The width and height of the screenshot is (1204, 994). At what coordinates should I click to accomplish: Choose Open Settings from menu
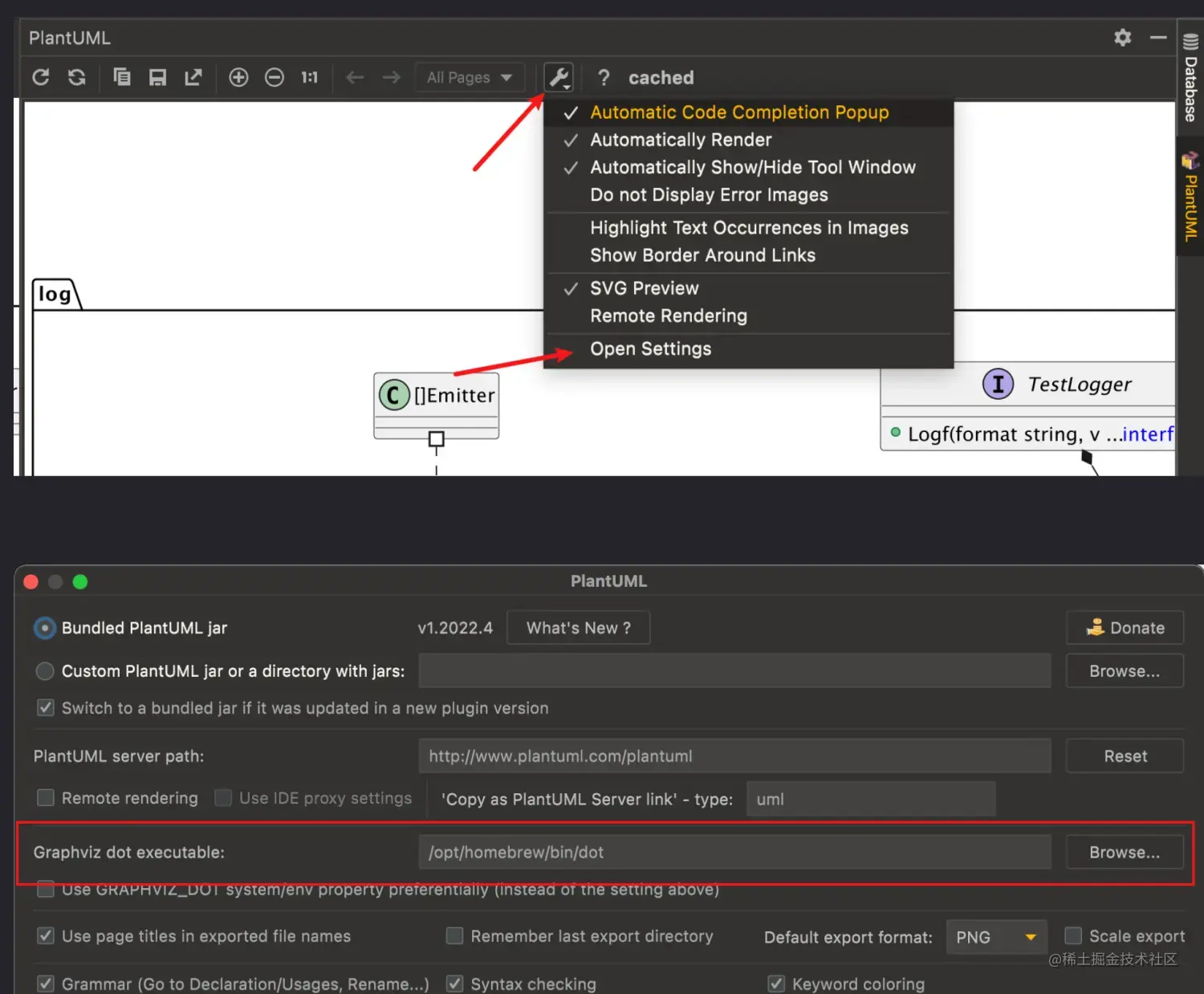748,348
